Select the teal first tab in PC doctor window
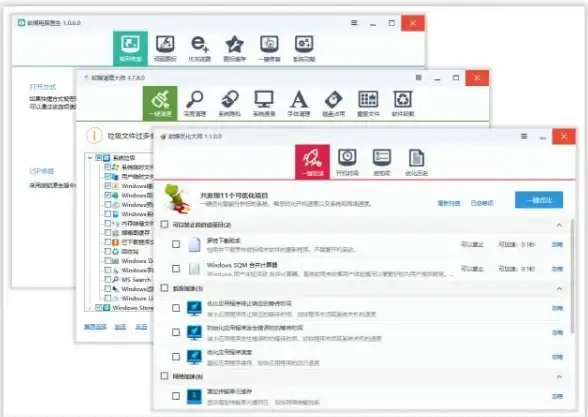This screenshot has width=588, height=417. 130,48
